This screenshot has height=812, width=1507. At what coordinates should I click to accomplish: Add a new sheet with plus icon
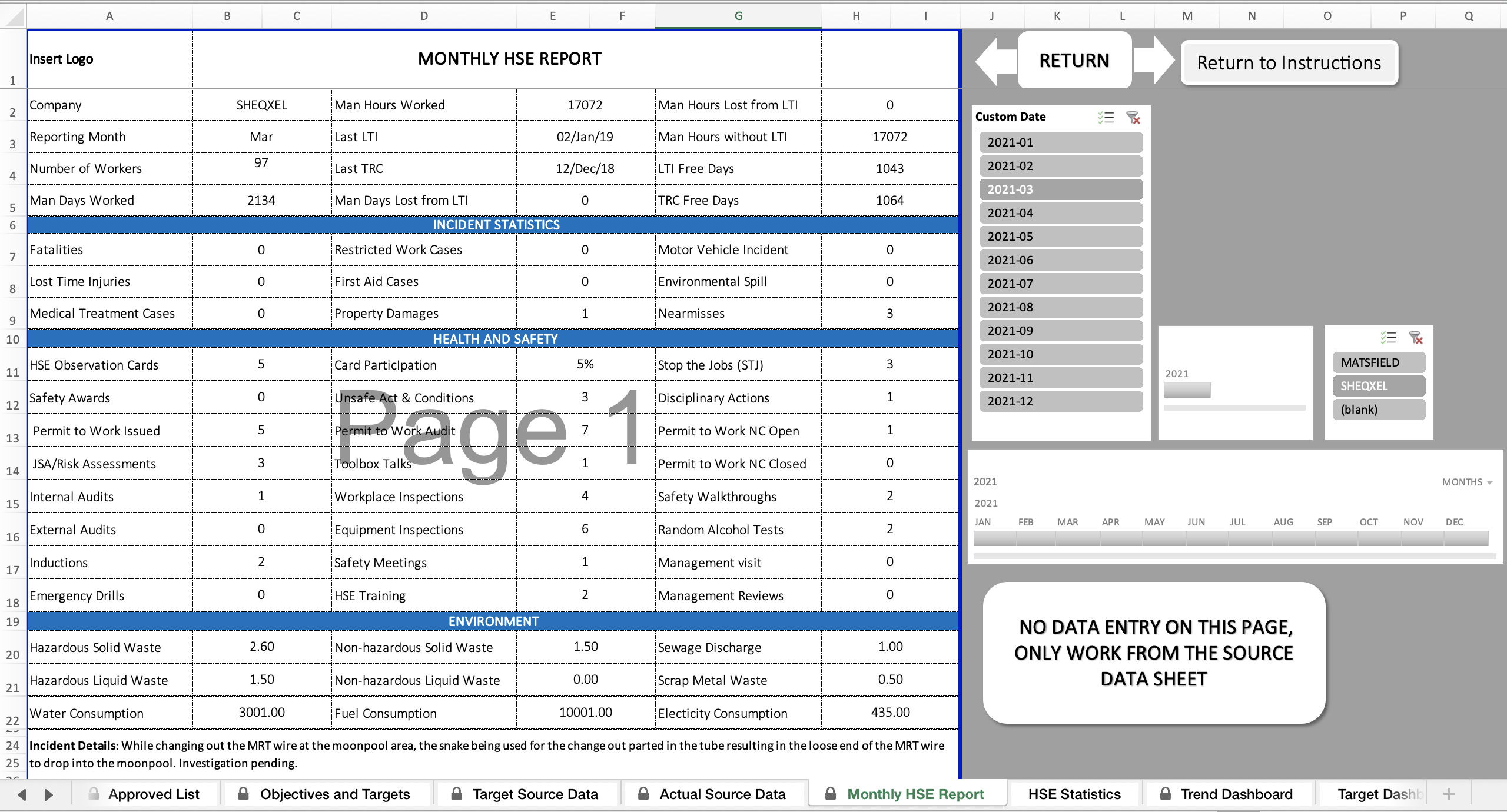point(1449,794)
